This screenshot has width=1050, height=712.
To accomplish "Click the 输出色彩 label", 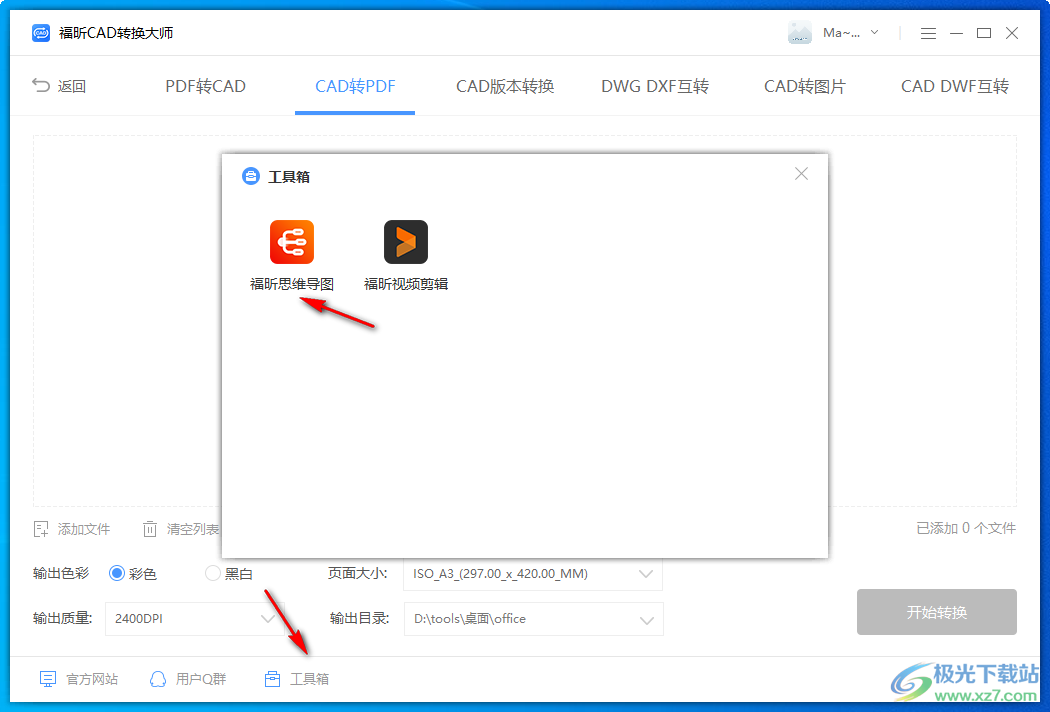I will (x=61, y=573).
